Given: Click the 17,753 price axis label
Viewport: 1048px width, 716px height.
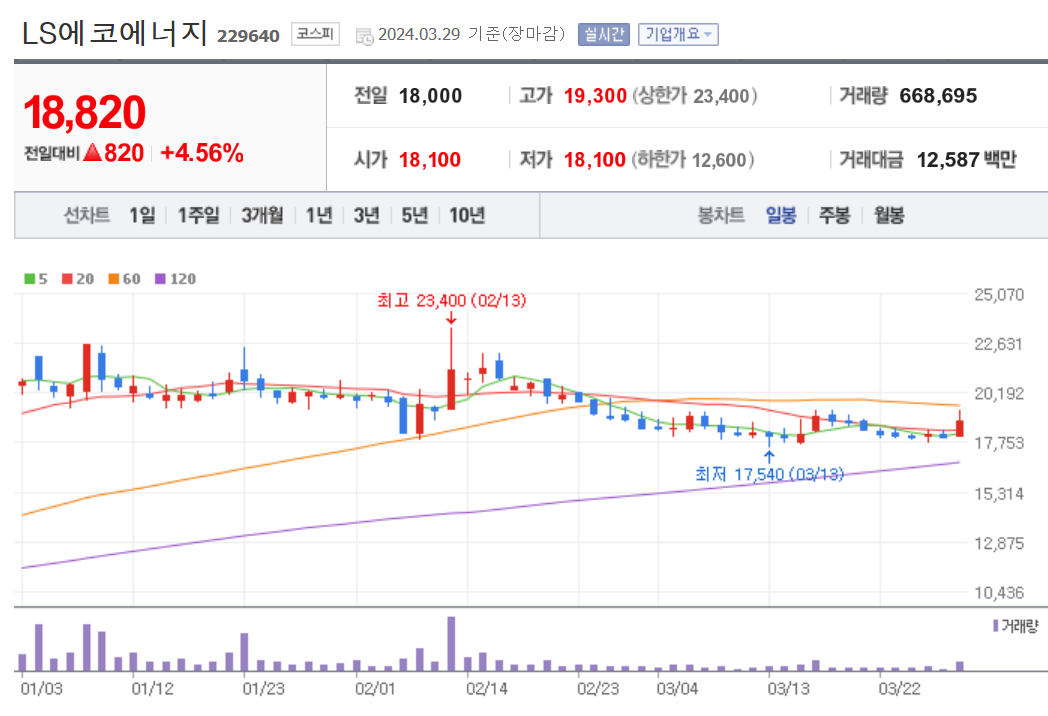Looking at the screenshot, I should (999, 443).
